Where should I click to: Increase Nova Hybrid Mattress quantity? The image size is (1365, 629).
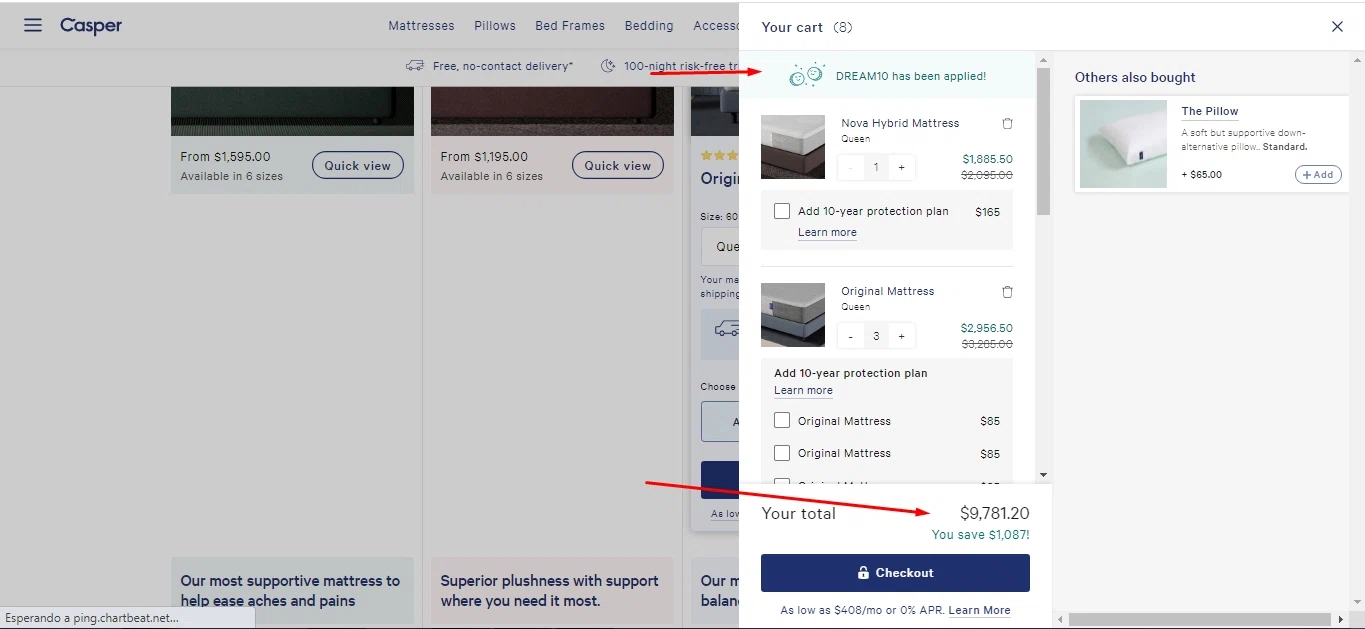[x=901, y=168]
